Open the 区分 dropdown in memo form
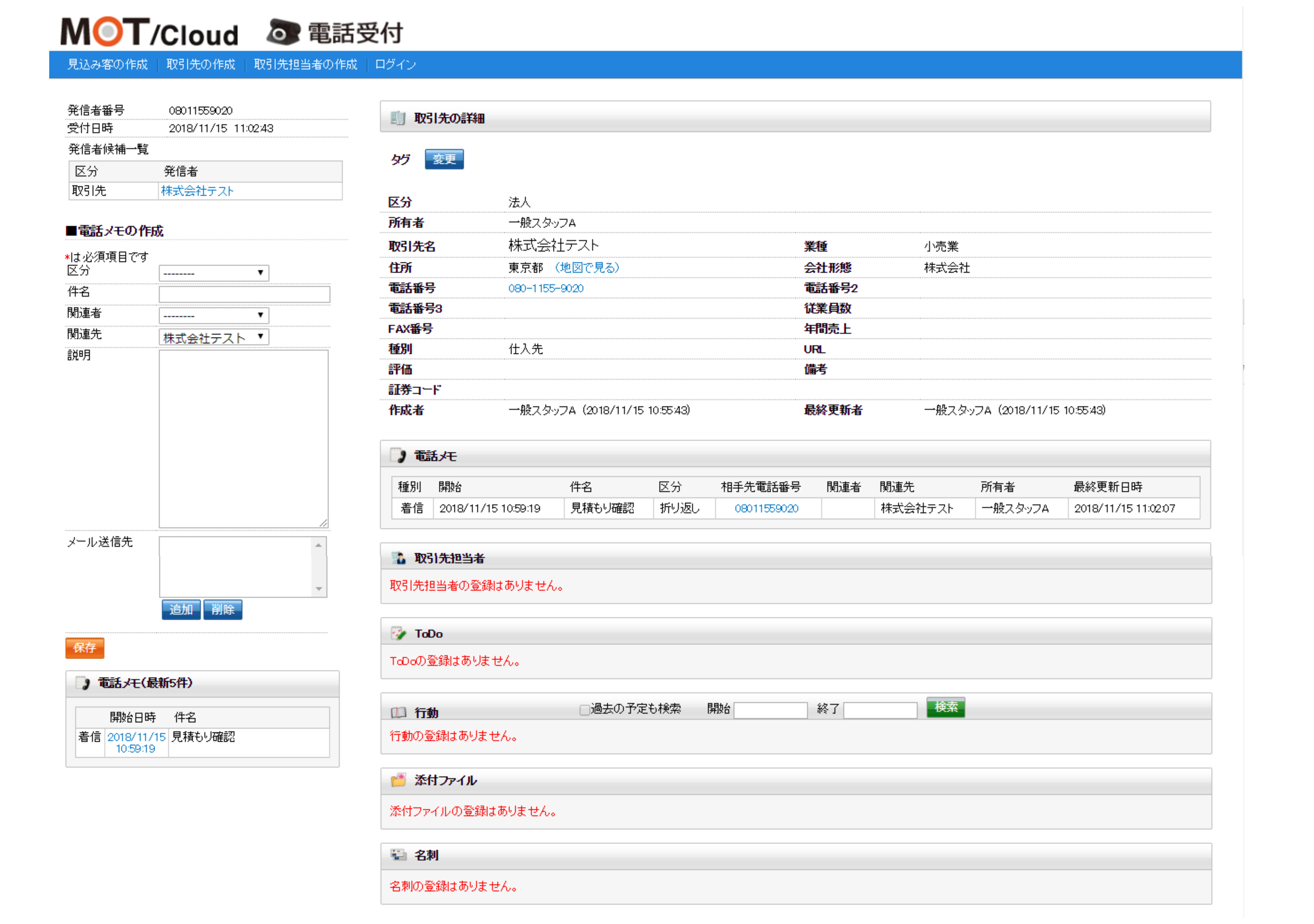This screenshot has width=1314, height=924. pos(213,273)
